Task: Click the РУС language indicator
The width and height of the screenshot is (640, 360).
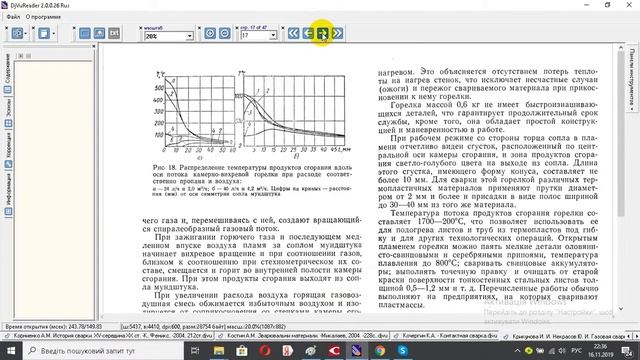Action: tap(576, 351)
